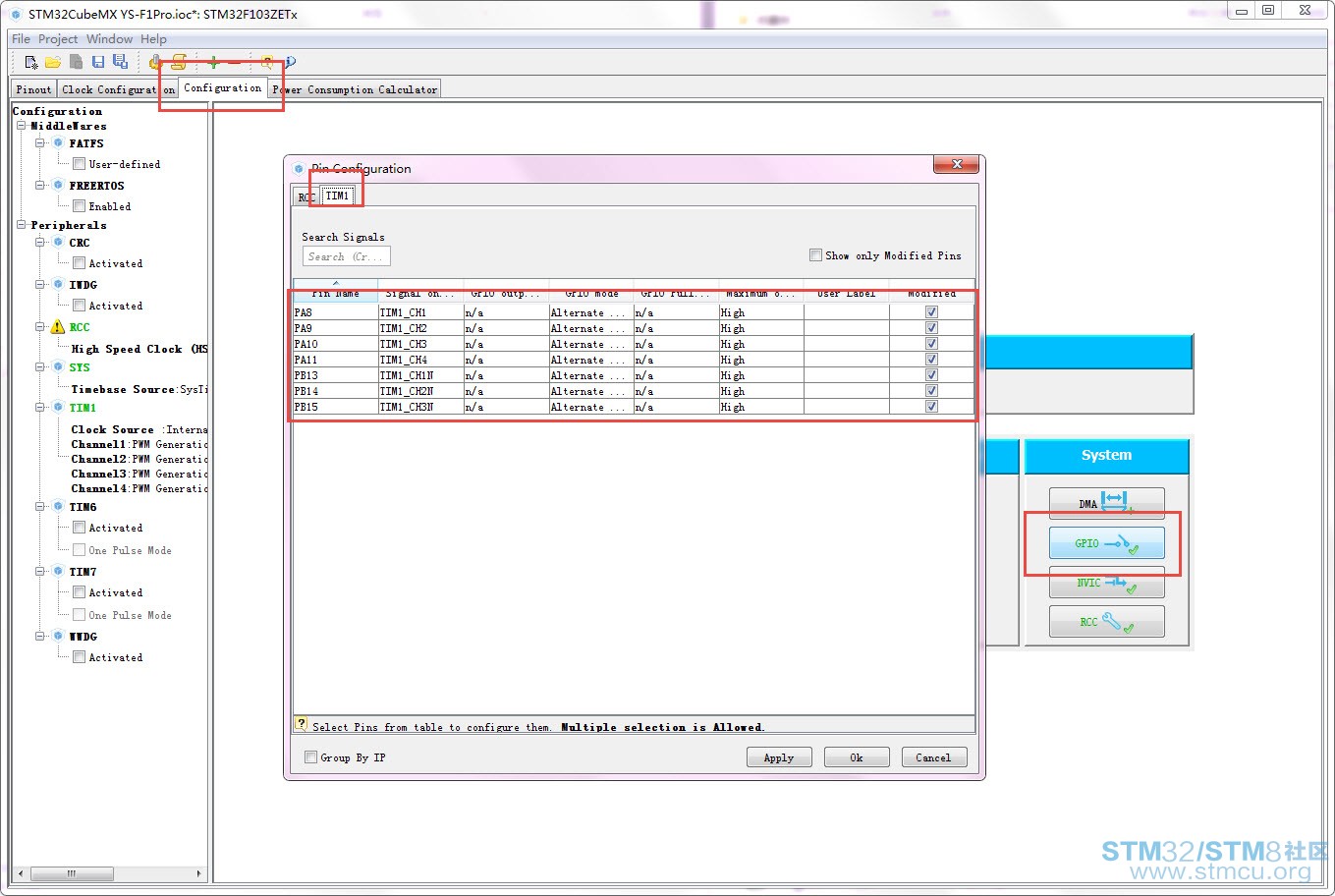Click the red minus toolbar icon
The height and width of the screenshot is (896, 1335).
234,62
